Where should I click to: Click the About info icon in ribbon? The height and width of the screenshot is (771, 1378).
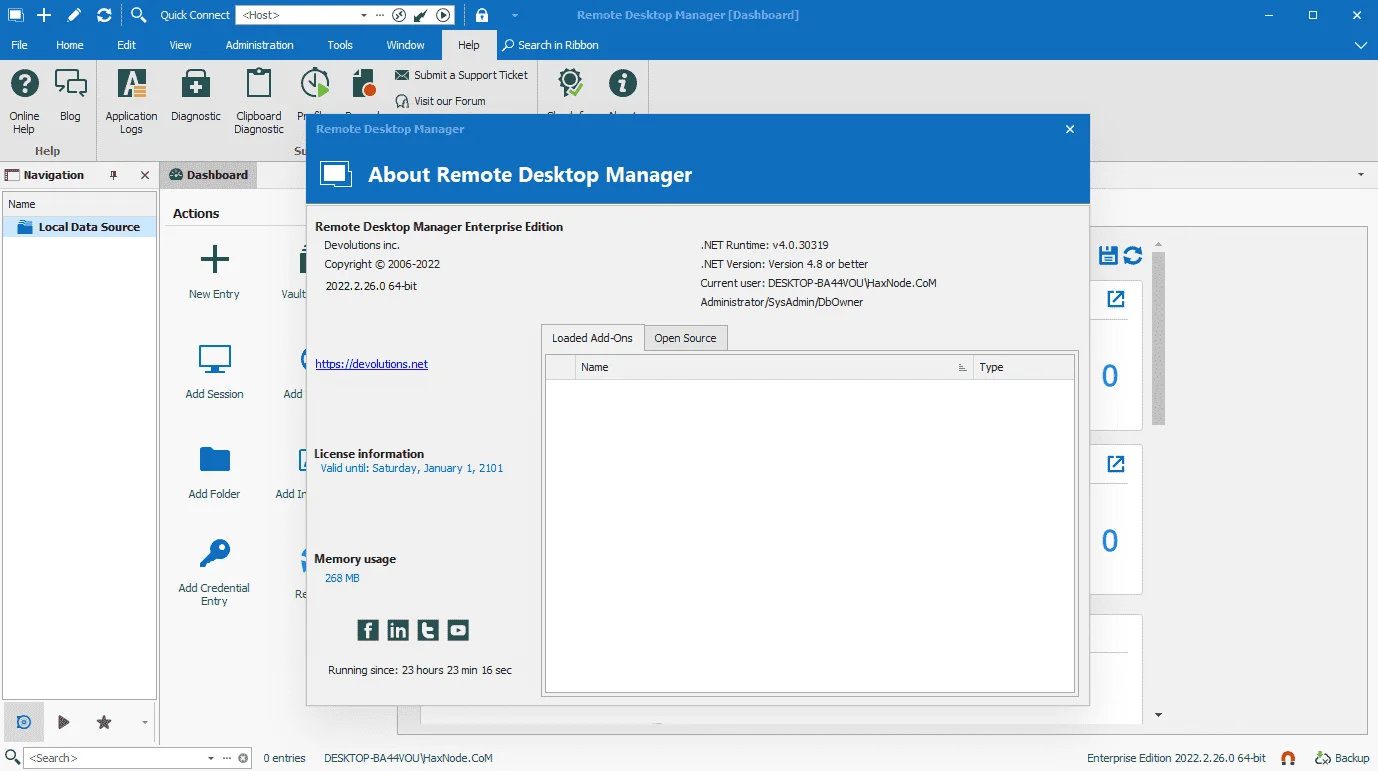click(623, 83)
